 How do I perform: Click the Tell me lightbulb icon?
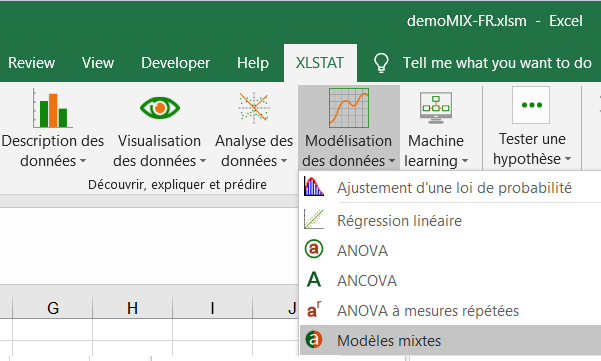(381, 63)
